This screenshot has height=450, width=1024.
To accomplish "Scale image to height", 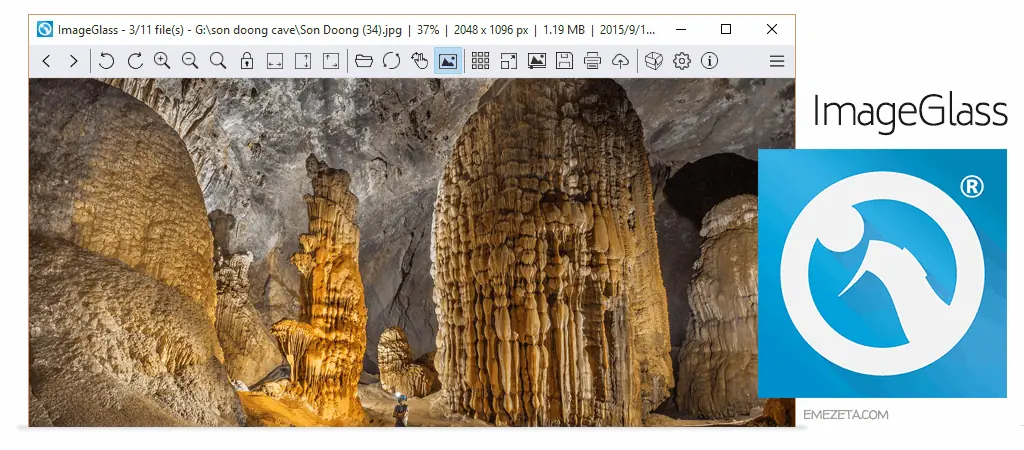I will tap(303, 61).
